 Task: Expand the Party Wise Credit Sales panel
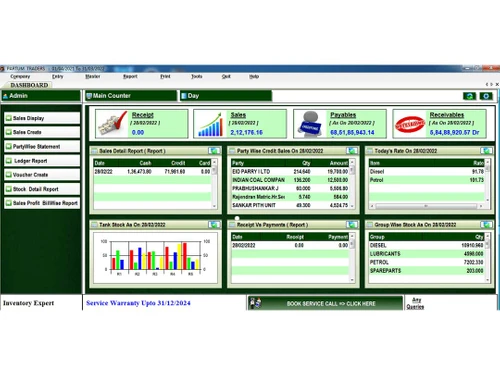click(352, 151)
